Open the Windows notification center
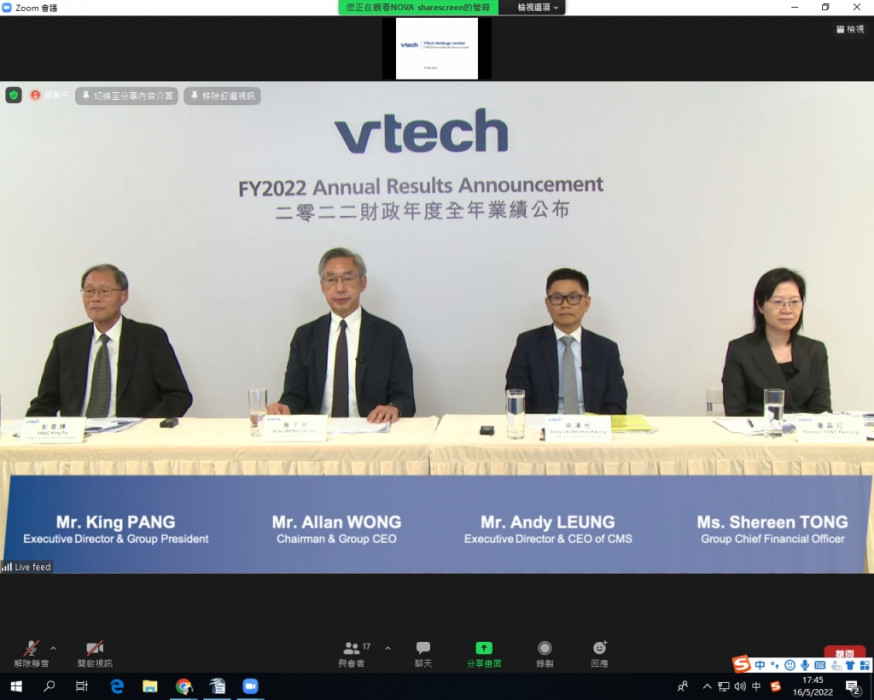The height and width of the screenshot is (700, 874). pos(853,686)
